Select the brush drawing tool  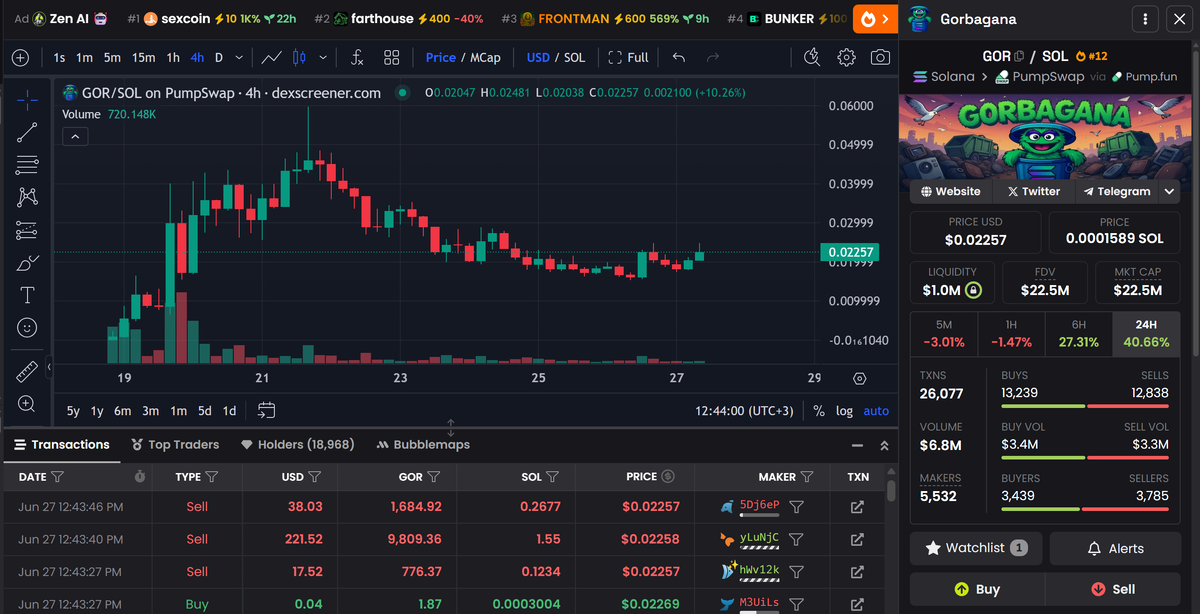pyautogui.click(x=27, y=263)
